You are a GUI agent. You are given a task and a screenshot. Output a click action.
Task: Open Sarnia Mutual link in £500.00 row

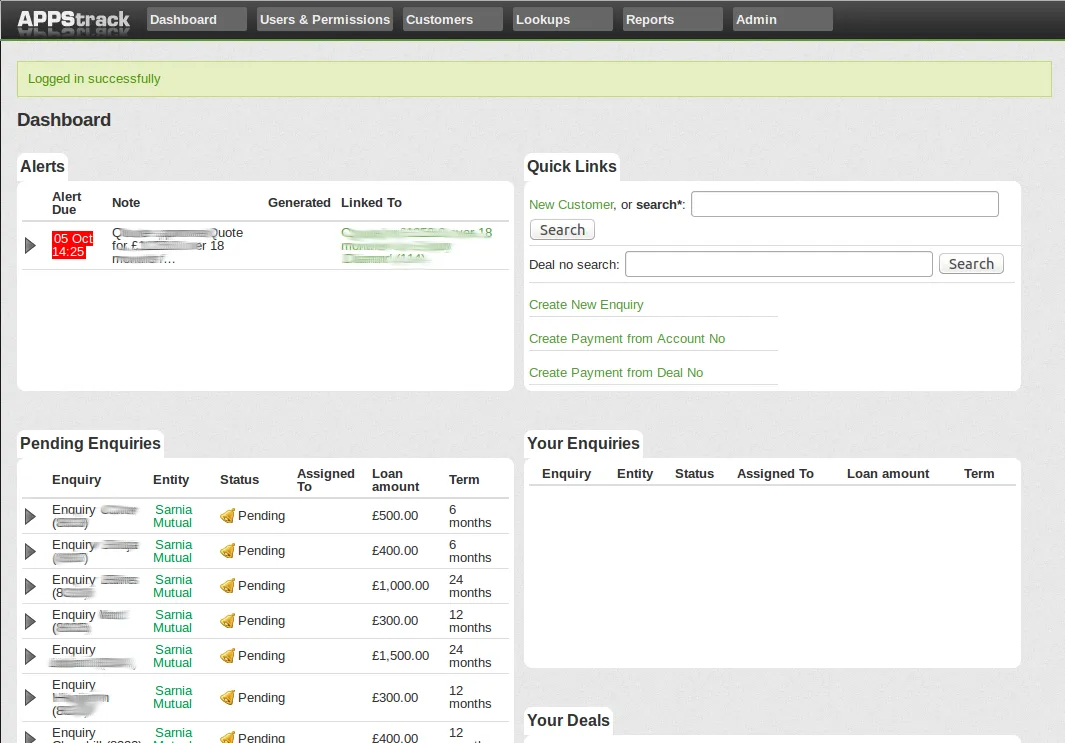pos(173,516)
